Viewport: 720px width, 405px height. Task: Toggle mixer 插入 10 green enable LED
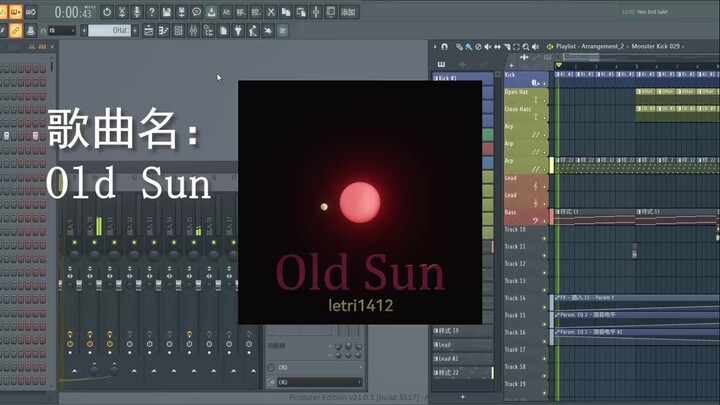click(x=95, y=242)
